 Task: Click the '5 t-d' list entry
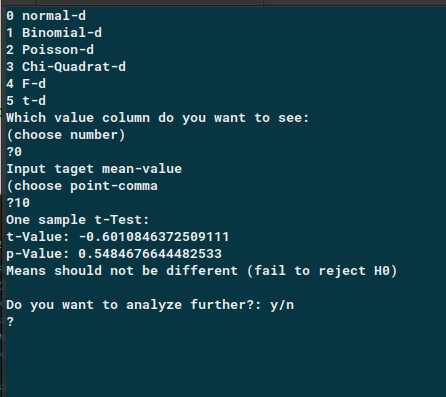[x=26, y=101]
